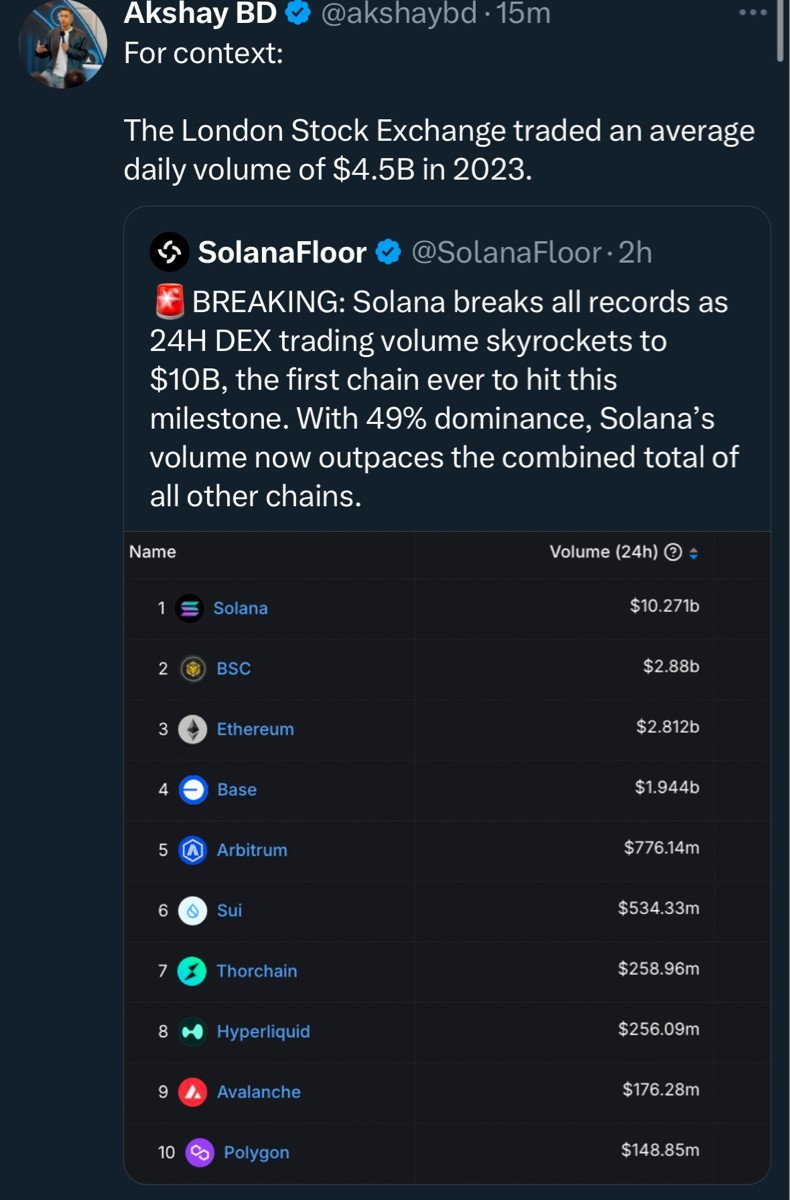Click the Sui droplet logo icon
The height and width of the screenshot is (1200, 790).
point(192,911)
